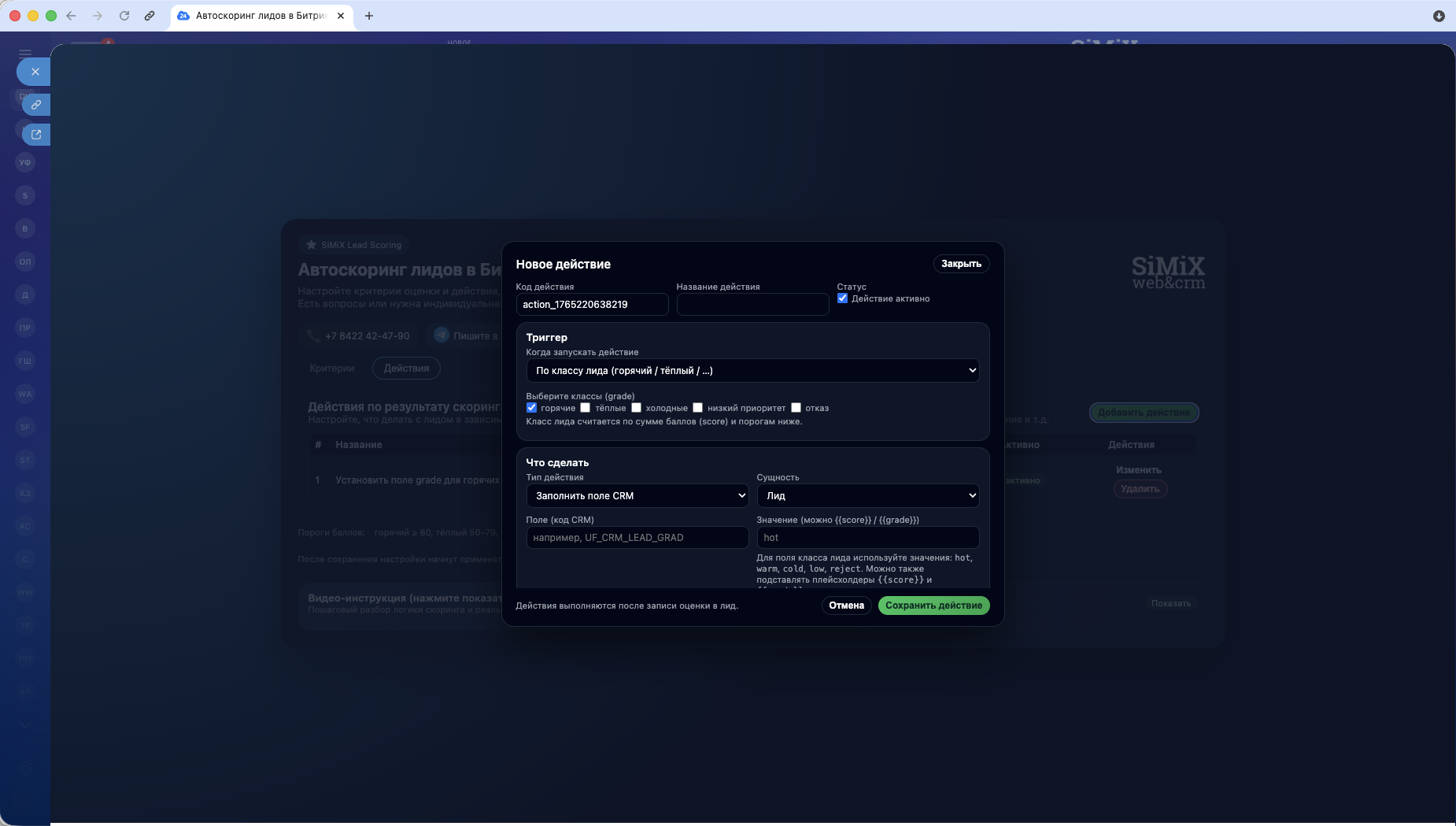Open the AC sidebar item
The width and height of the screenshot is (1456, 826).
25,527
